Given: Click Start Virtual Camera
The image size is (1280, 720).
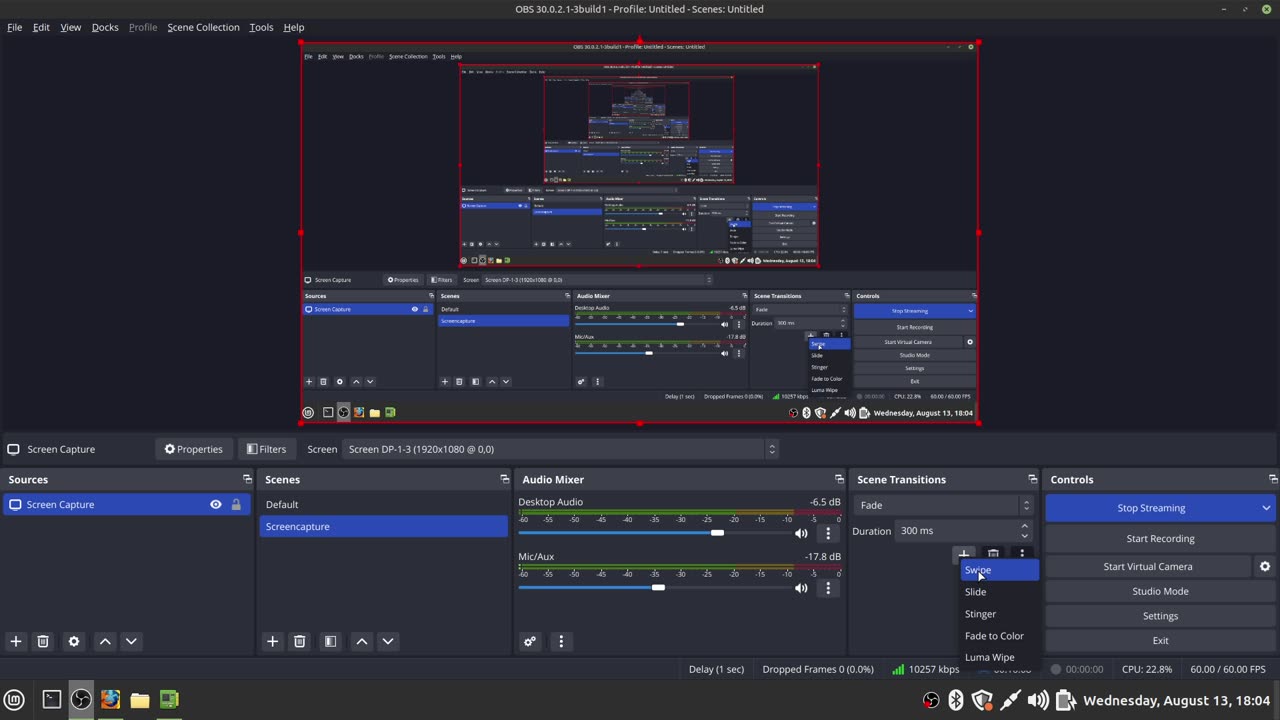Looking at the screenshot, I should 1148,566.
